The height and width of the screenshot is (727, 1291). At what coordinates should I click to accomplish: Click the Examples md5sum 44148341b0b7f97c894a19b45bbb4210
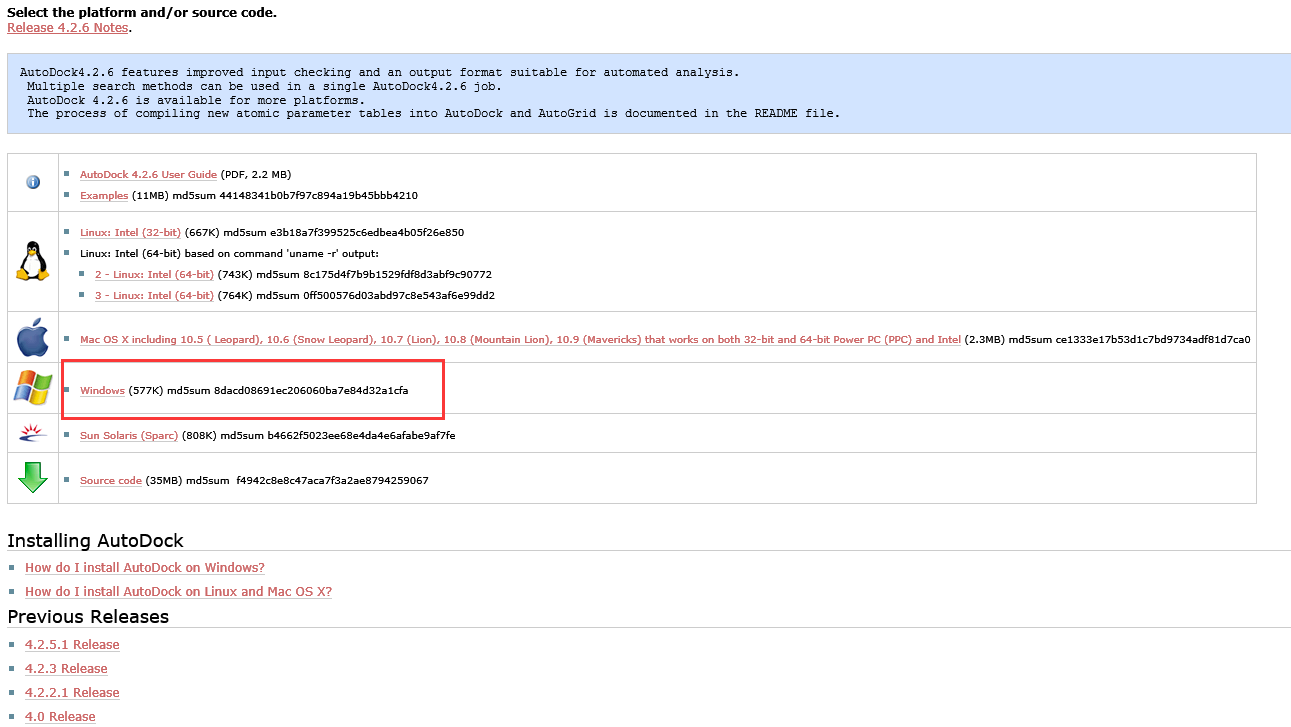click(x=297, y=196)
